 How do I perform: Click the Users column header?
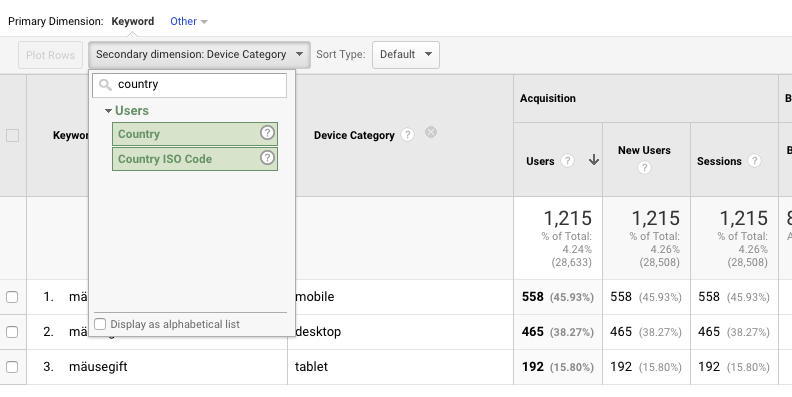(x=540, y=161)
